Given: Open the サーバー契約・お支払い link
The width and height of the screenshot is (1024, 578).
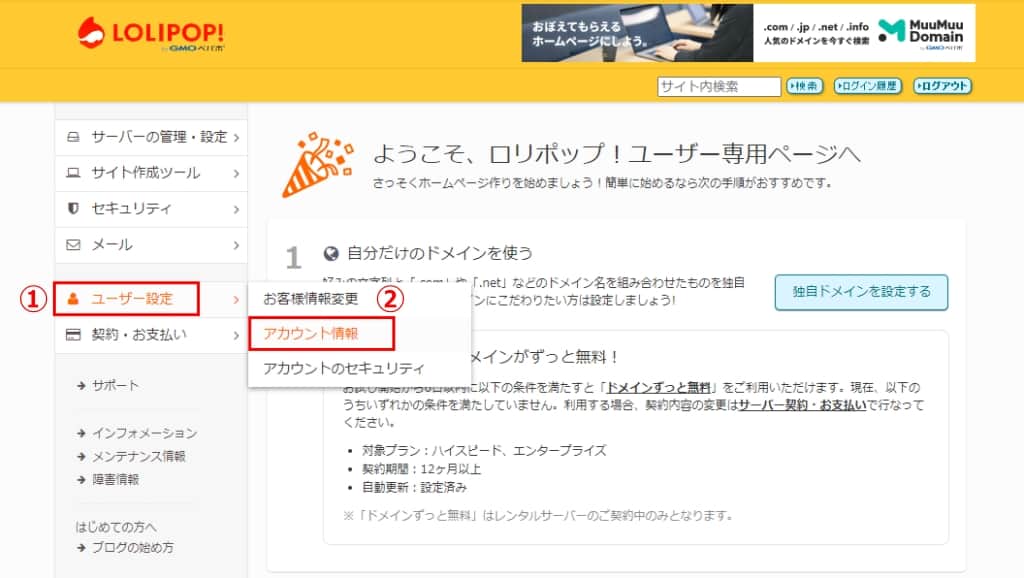Looking at the screenshot, I should 803,405.
